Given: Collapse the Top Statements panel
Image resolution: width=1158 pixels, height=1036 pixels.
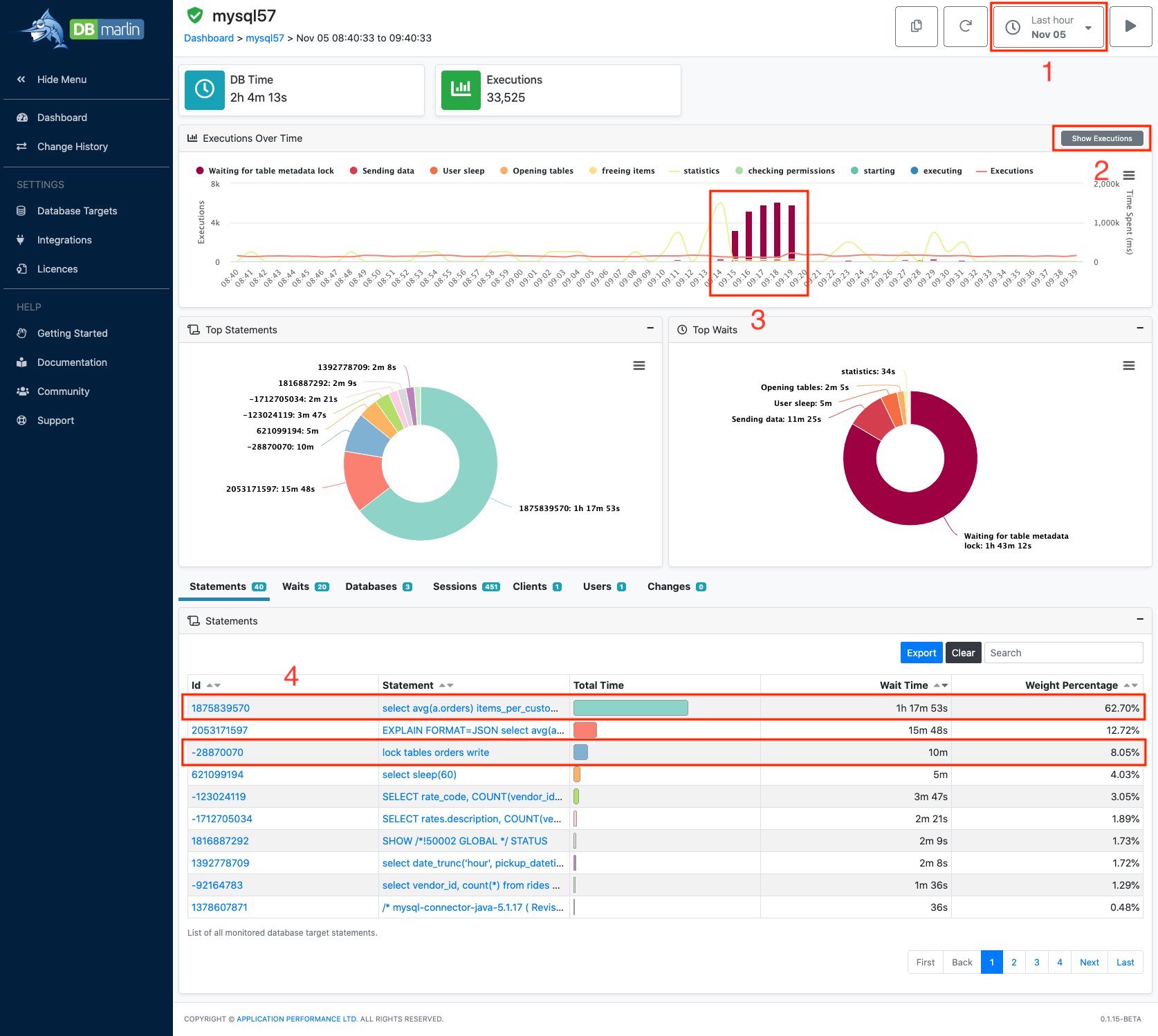Looking at the screenshot, I should pos(650,328).
